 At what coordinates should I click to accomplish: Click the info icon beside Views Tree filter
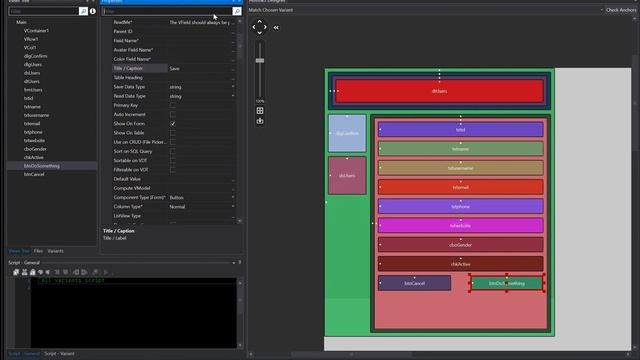pos(93,11)
